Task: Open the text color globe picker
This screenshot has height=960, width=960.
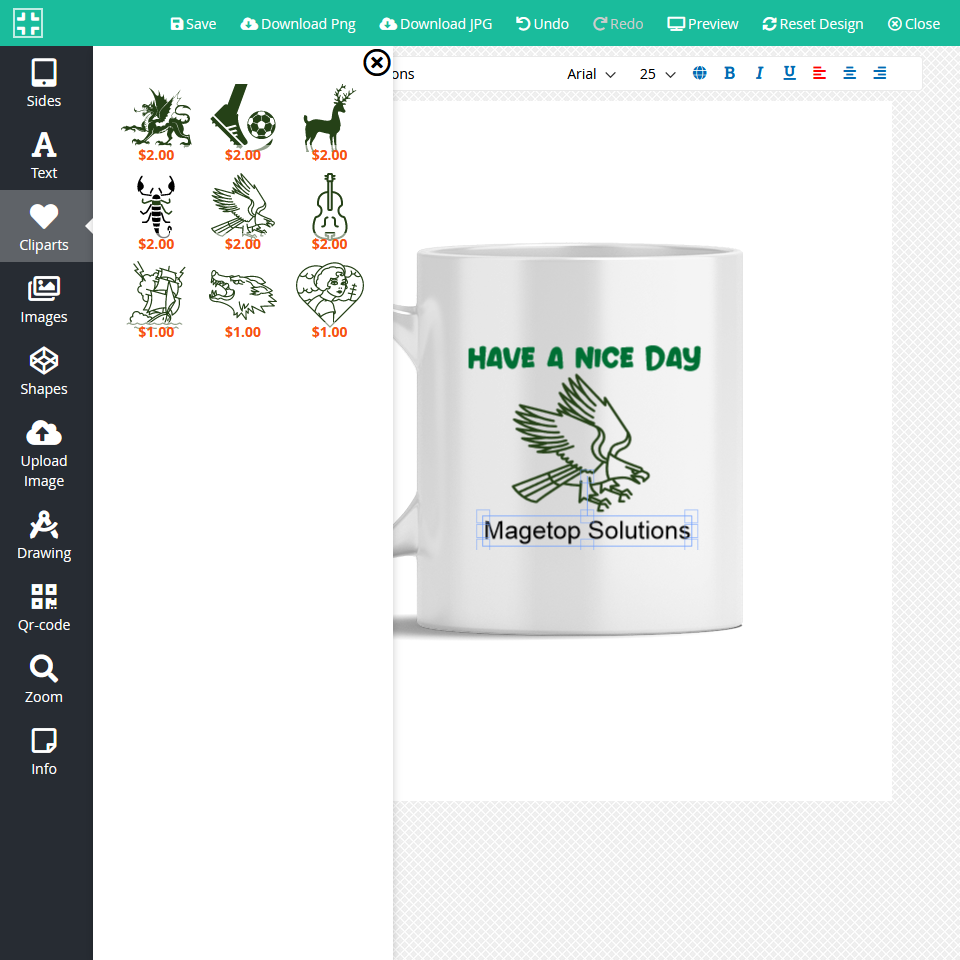Action: coord(699,73)
